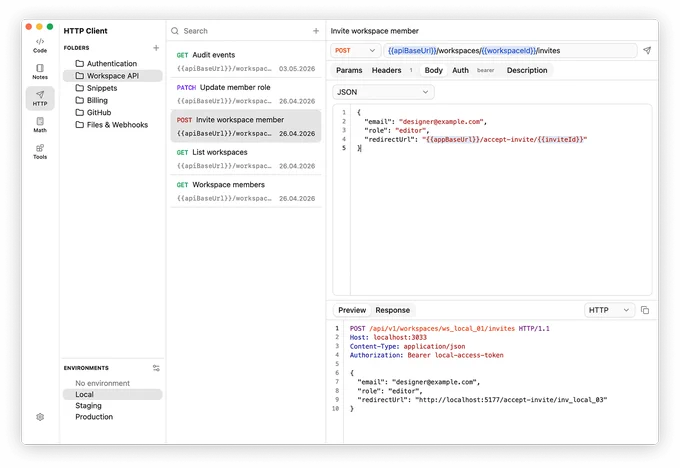Click the bearer label beside Auth
Screen dimensions: 680x468
pyautogui.click(x=485, y=70)
